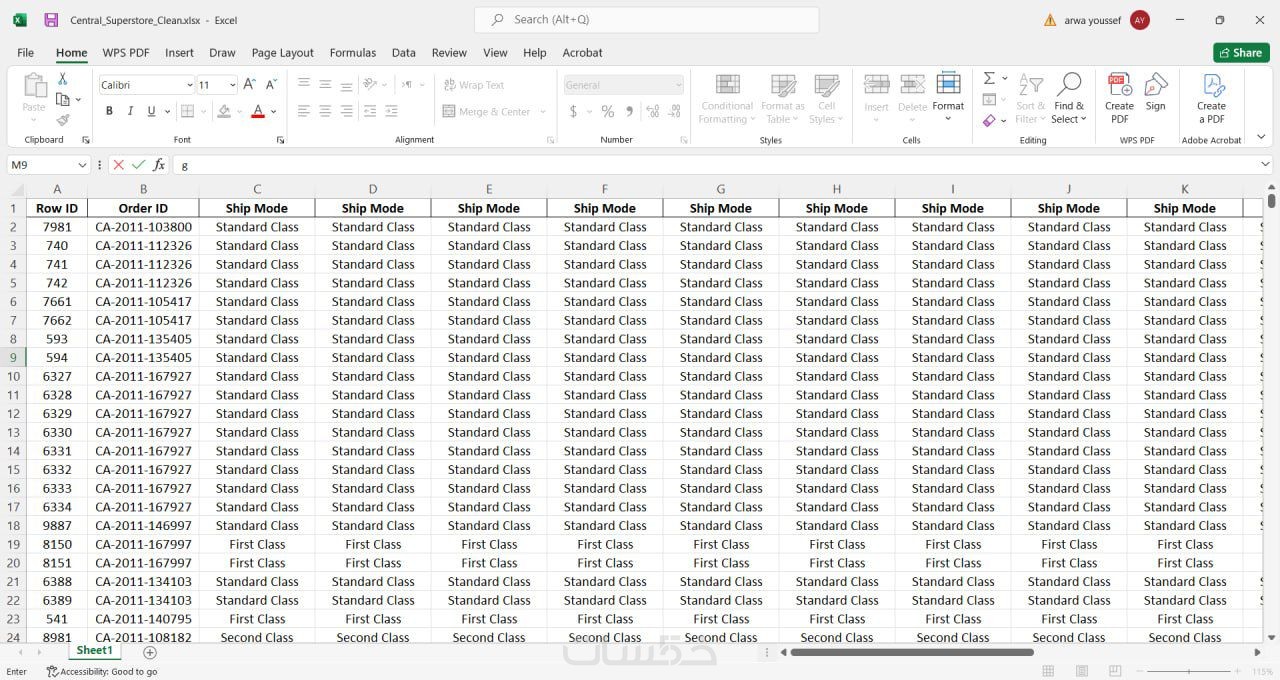Click the Borders grid icon
1280x680 pixels.
(186, 112)
